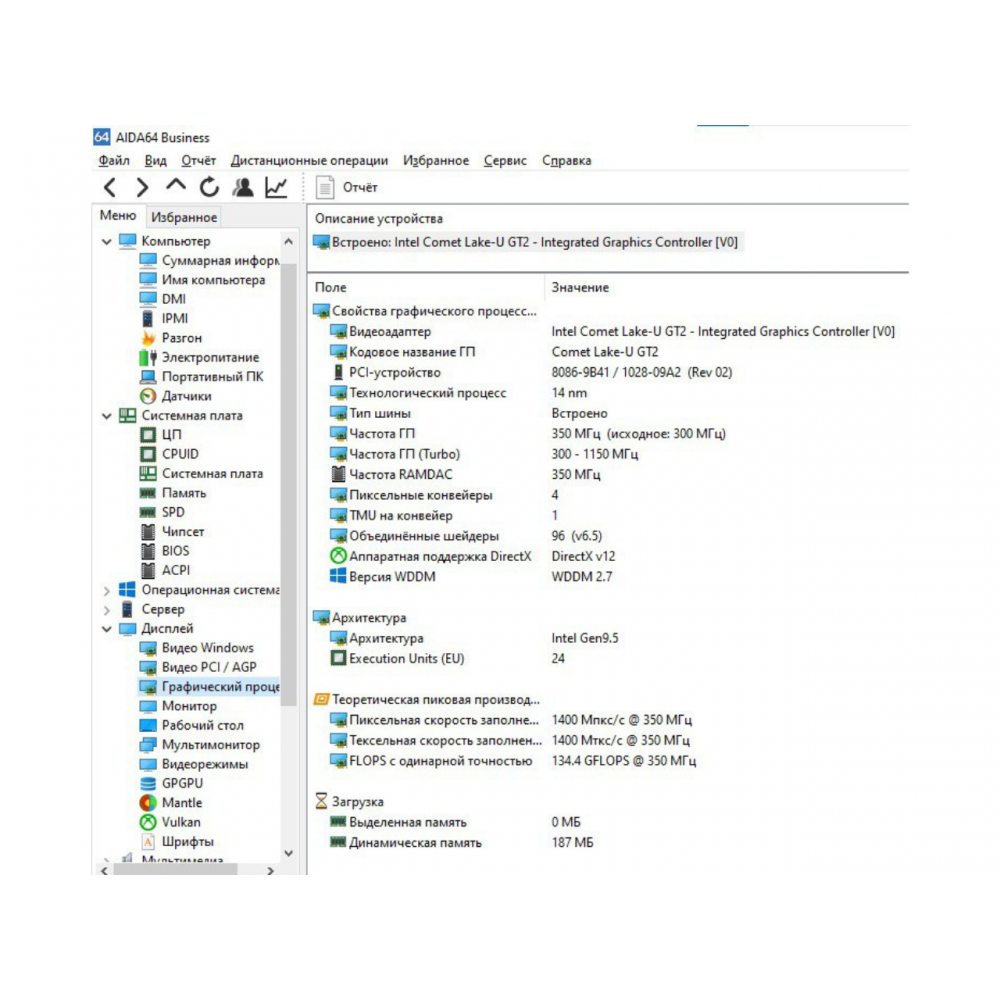Switch to the Меню tab
Viewport: 1000px width, 1000px height.
coord(118,216)
